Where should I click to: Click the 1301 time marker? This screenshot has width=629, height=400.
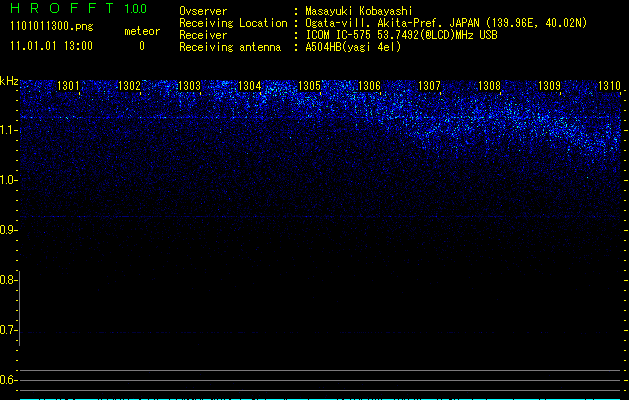point(68,85)
